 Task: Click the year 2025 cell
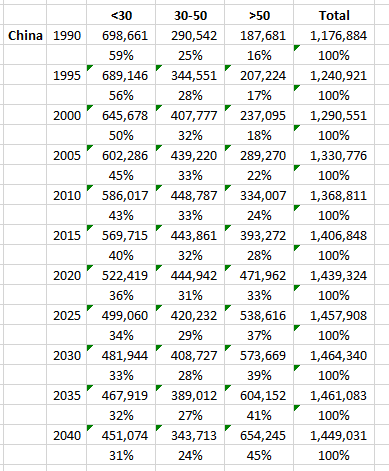[67, 315]
